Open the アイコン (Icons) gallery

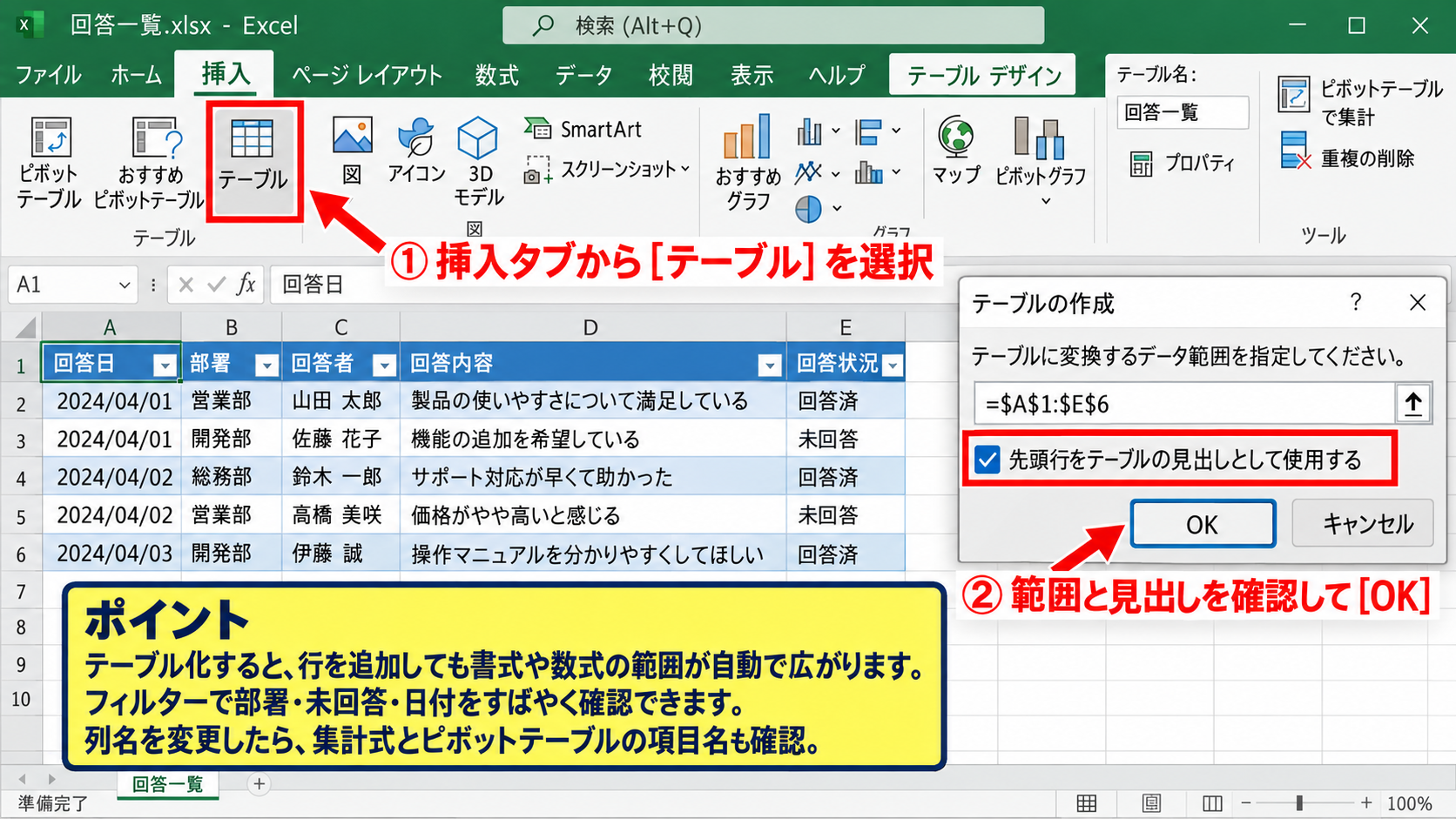pyautogui.click(x=416, y=150)
